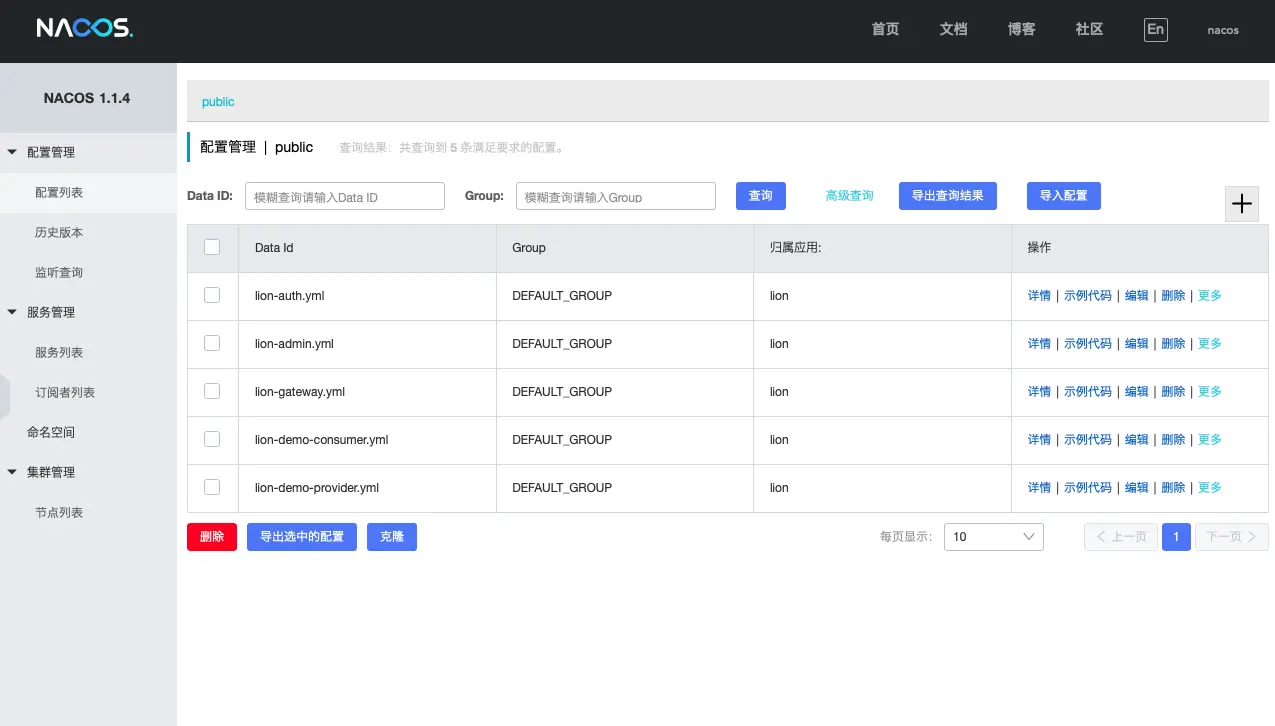
Task: Click the 查询 search button
Action: (761, 196)
